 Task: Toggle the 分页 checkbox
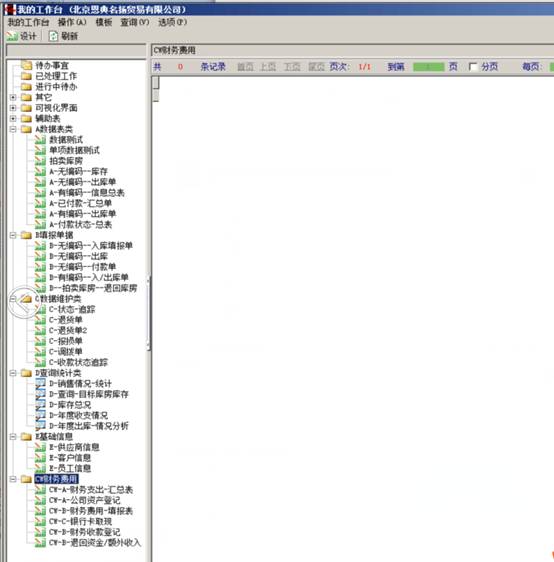[473, 67]
